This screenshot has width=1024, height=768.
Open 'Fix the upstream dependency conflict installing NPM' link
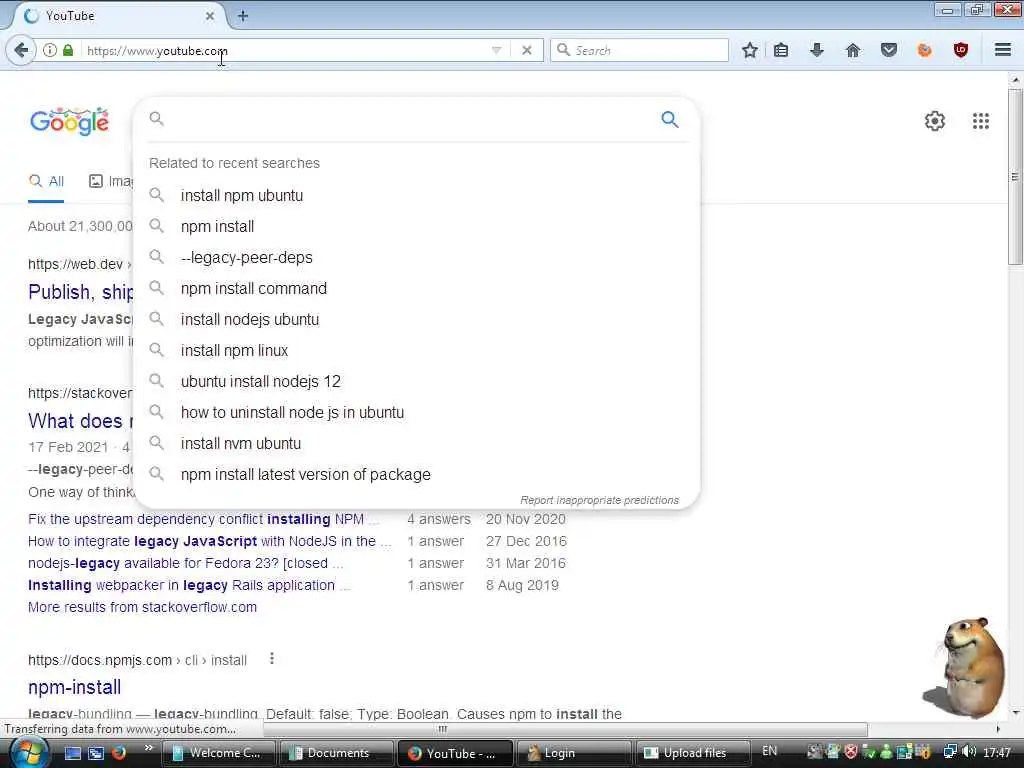(x=203, y=519)
